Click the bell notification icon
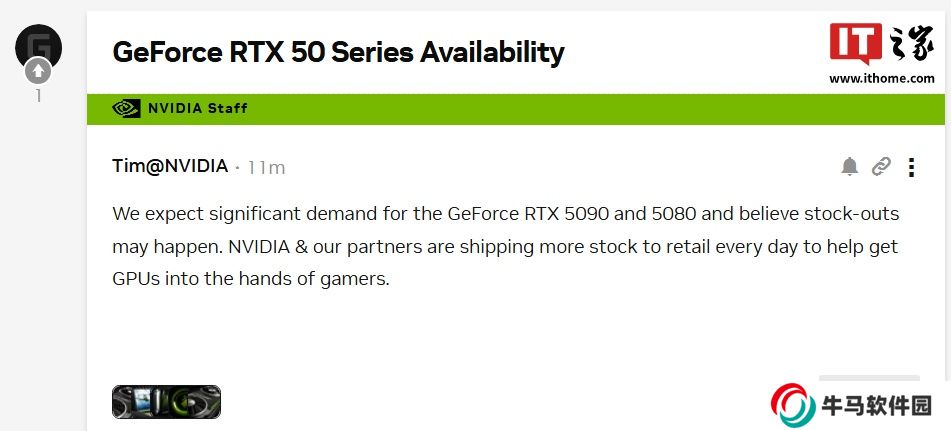The height and width of the screenshot is (431, 951). [x=849, y=167]
